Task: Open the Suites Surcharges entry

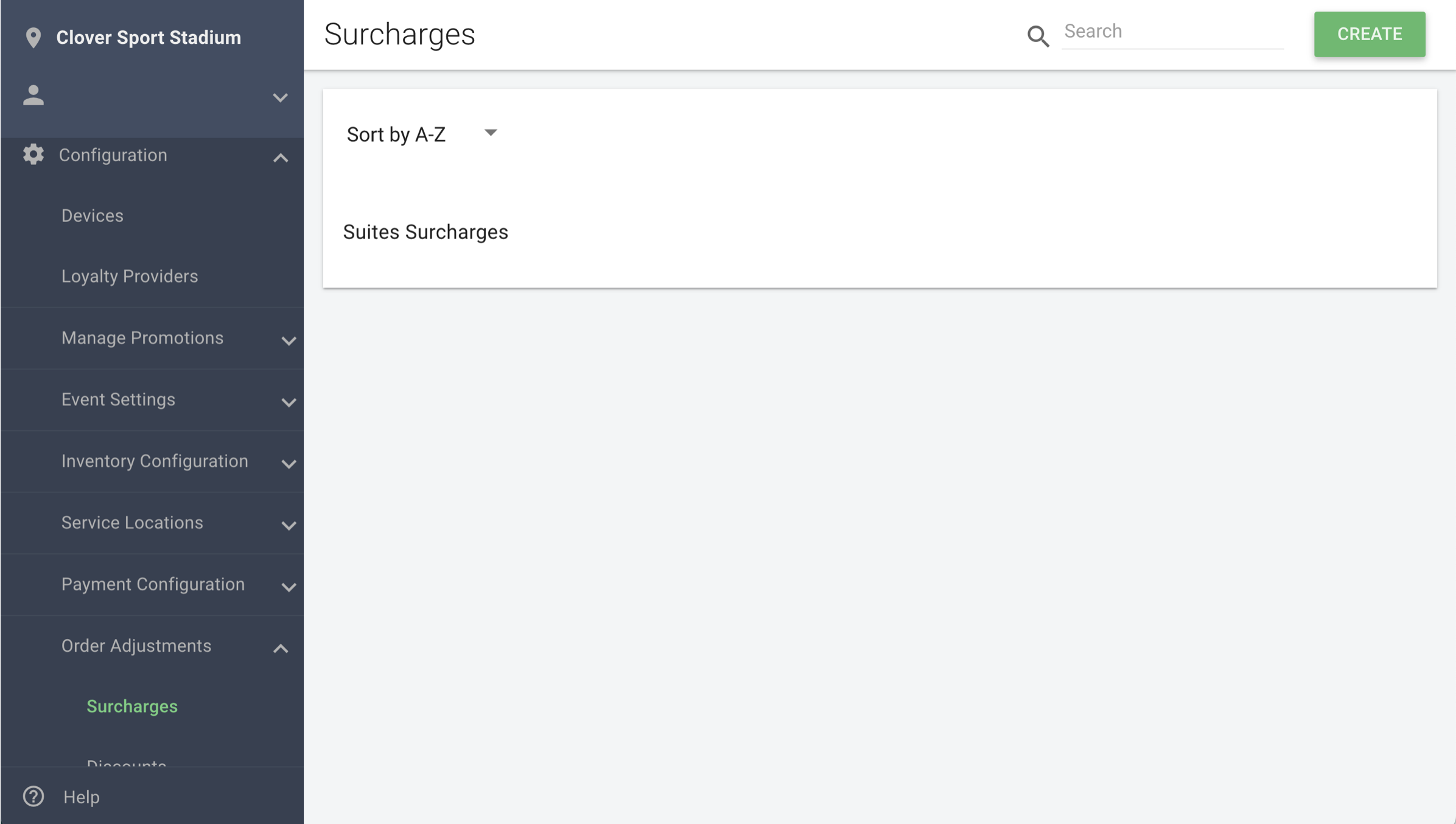Action: click(425, 232)
